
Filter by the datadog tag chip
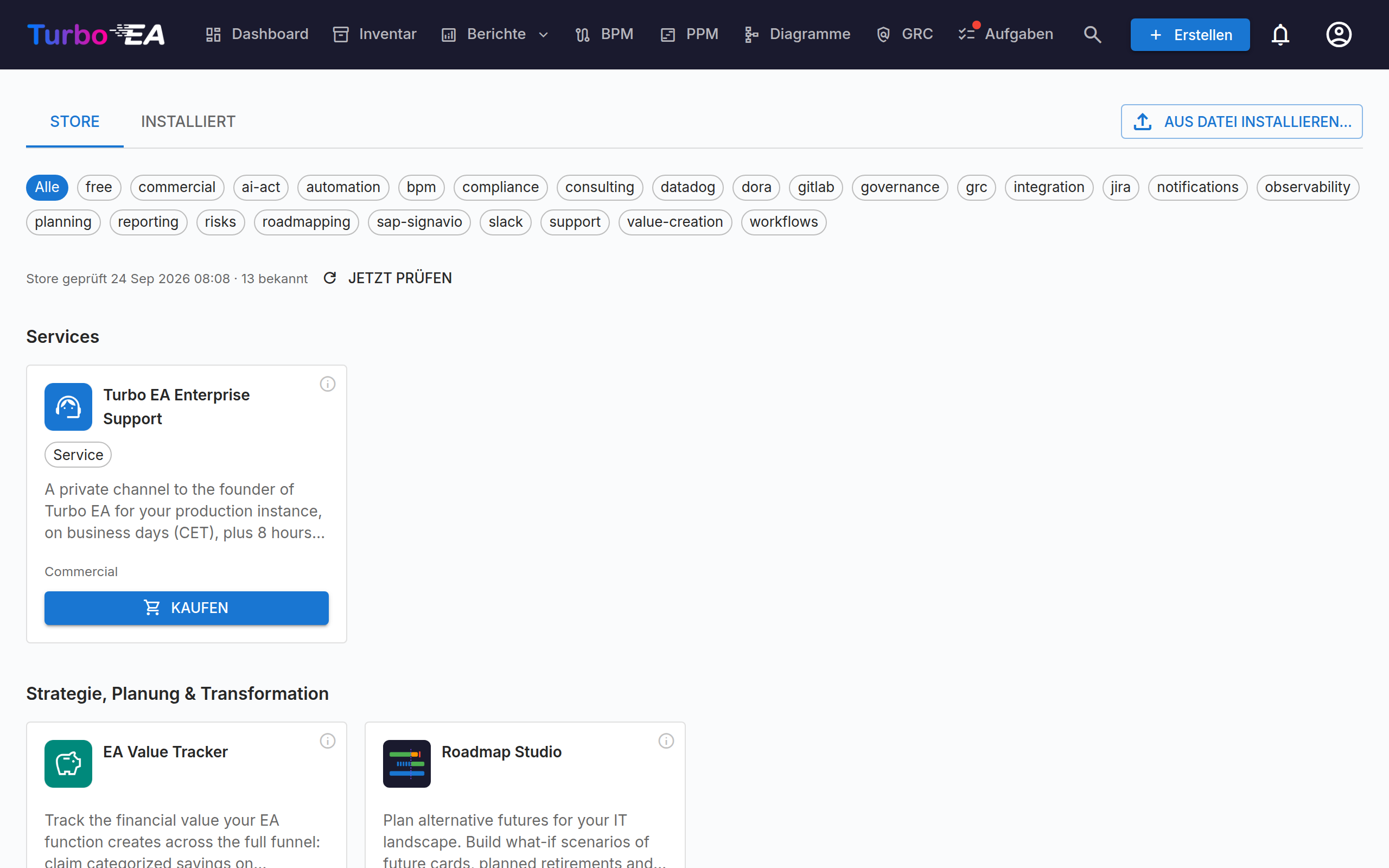(687, 188)
